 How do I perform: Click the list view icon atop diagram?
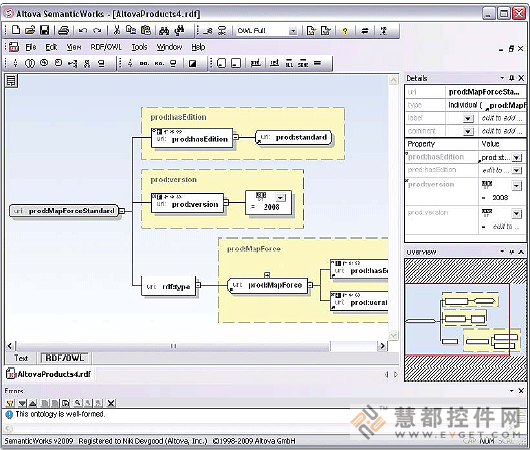click(x=11, y=81)
